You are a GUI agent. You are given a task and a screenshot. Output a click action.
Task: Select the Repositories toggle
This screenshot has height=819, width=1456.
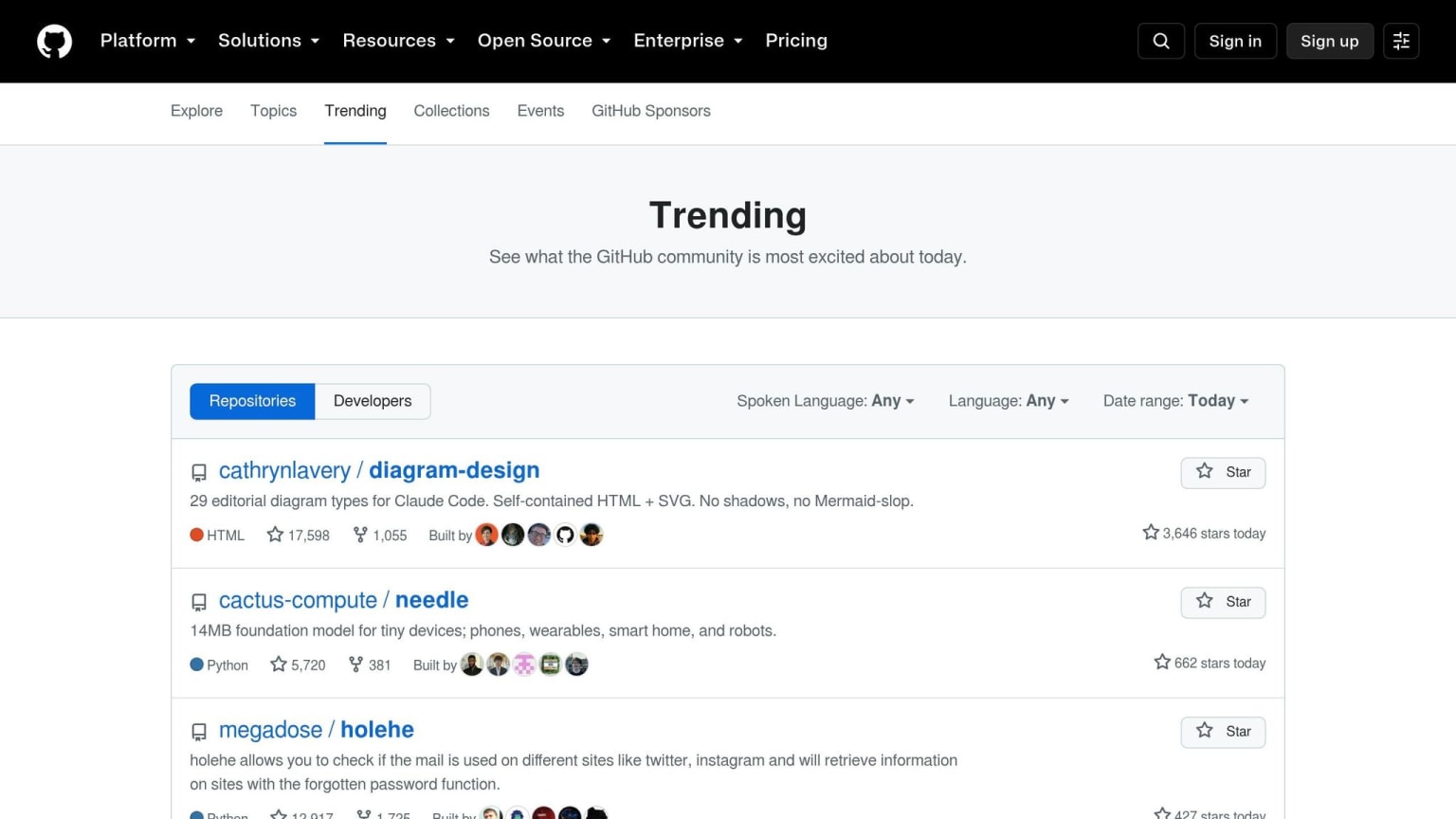click(x=252, y=401)
